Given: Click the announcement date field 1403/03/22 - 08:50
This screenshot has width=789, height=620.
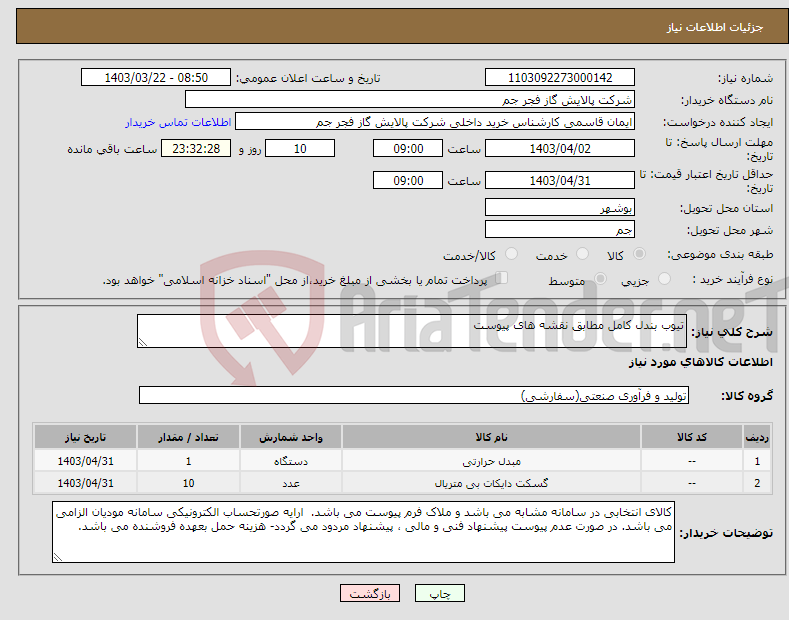Looking at the screenshot, I should click(156, 78).
